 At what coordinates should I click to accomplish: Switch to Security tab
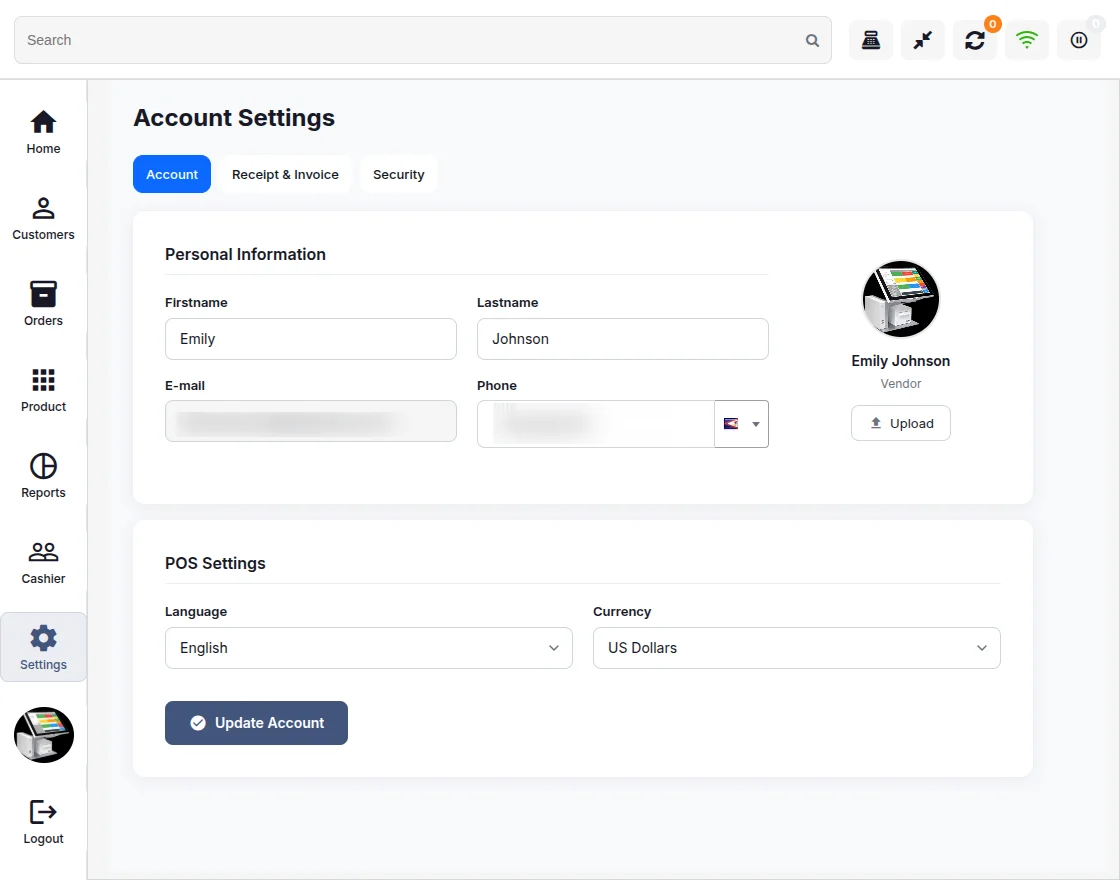point(399,174)
